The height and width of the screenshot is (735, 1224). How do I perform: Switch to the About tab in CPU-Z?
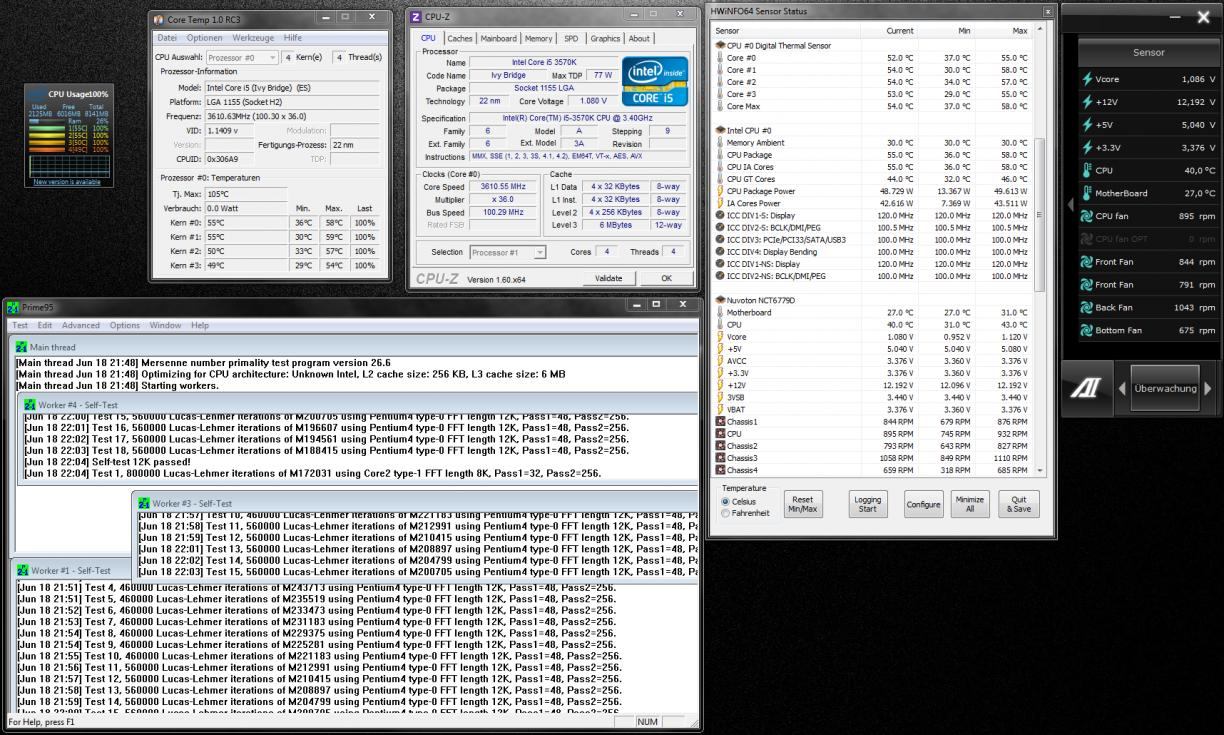(639, 39)
